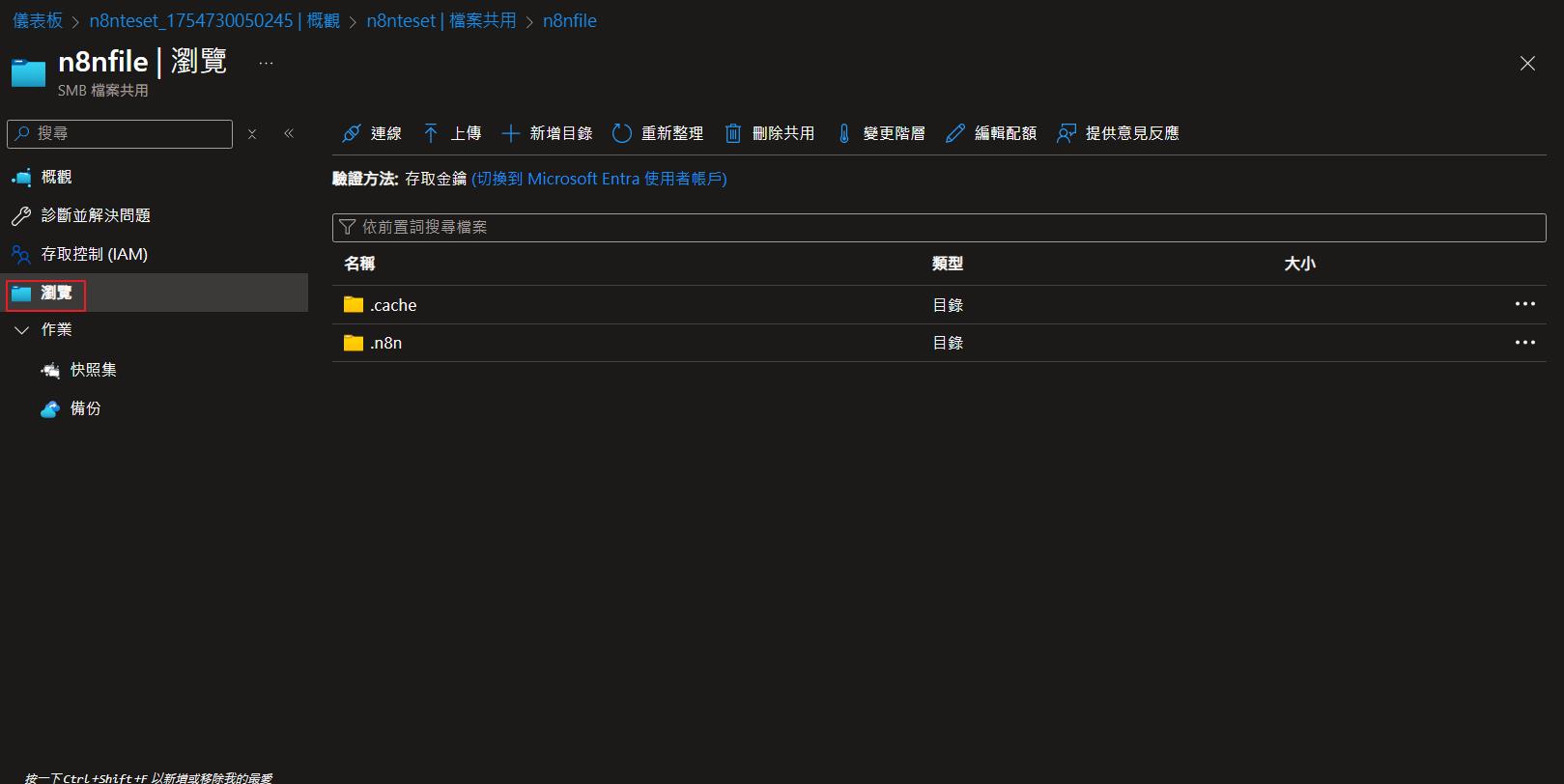Click the n8nfile breadcrumb link

[x=570, y=20]
